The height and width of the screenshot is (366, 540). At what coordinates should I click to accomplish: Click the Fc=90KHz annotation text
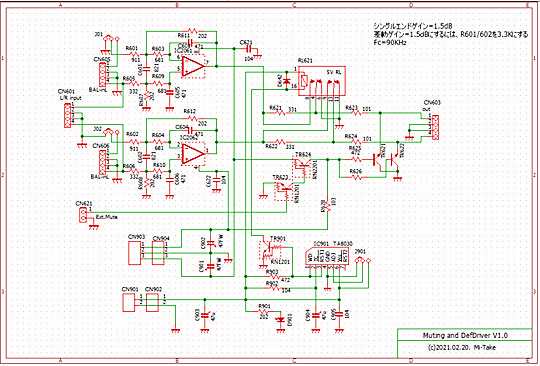(x=390, y=43)
